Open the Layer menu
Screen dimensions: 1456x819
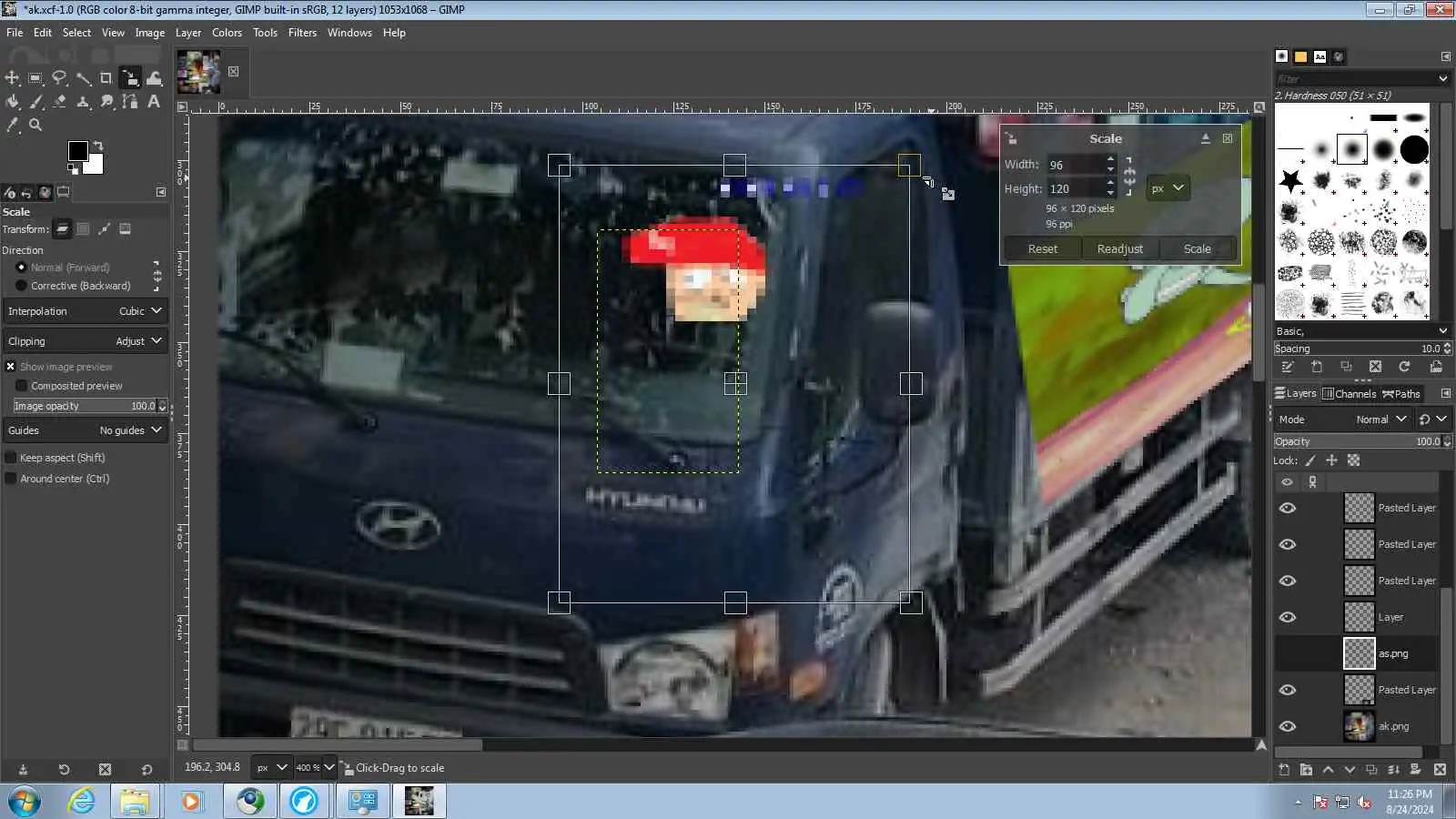point(188,33)
